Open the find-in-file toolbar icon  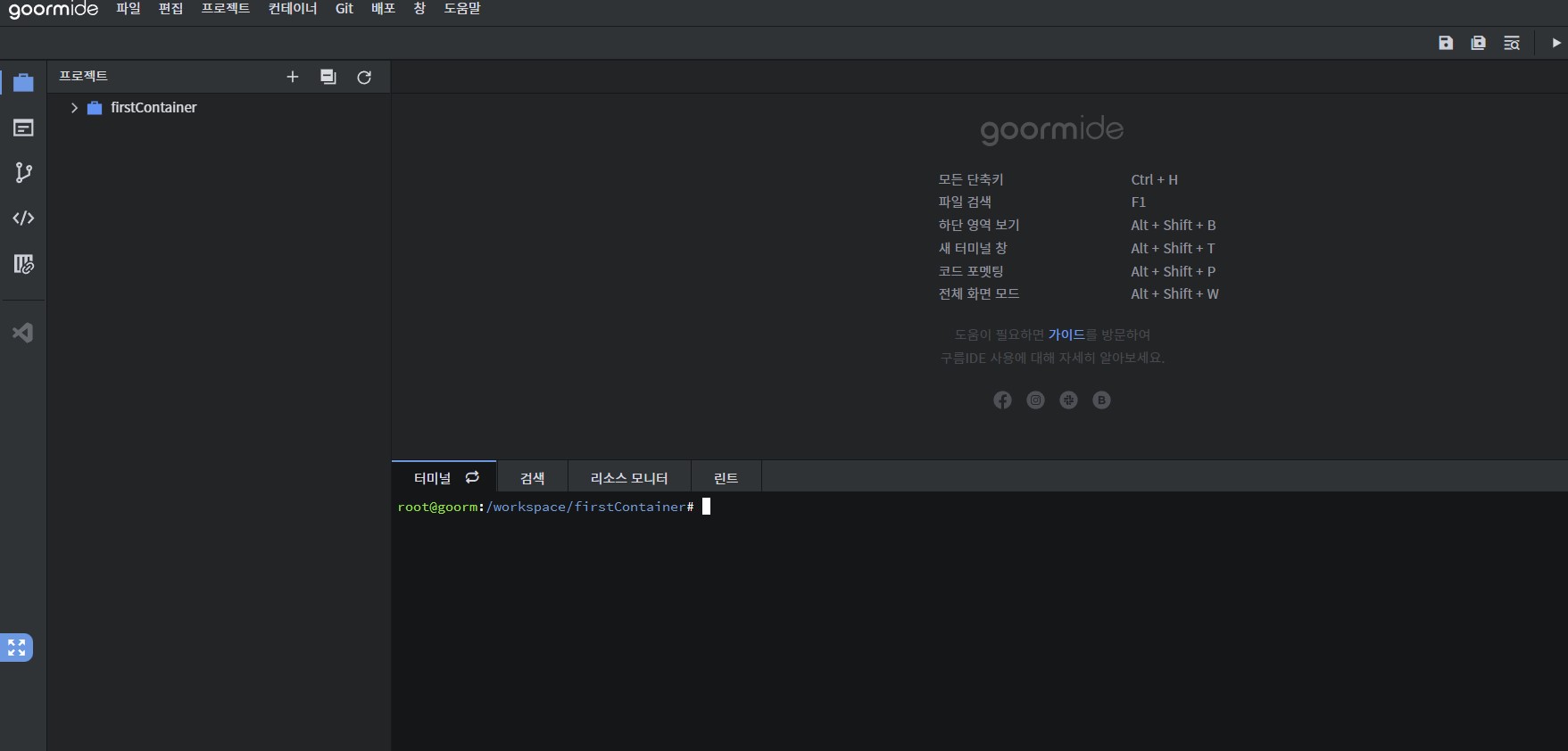pos(1512,43)
